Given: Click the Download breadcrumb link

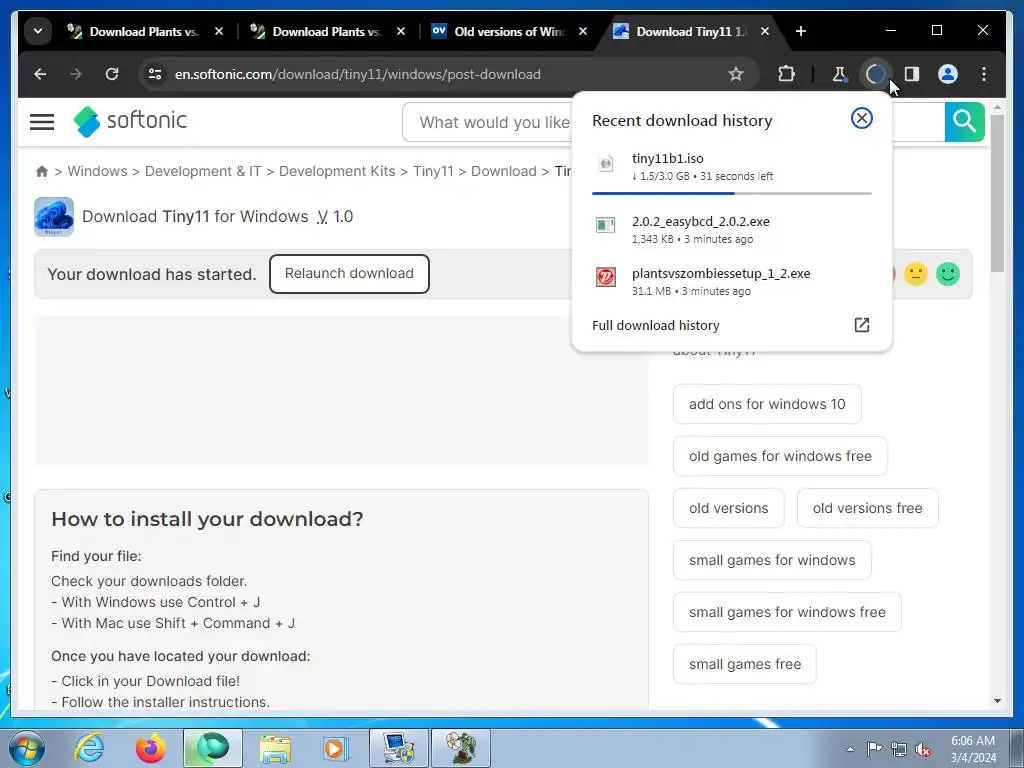Looking at the screenshot, I should coord(504,171).
